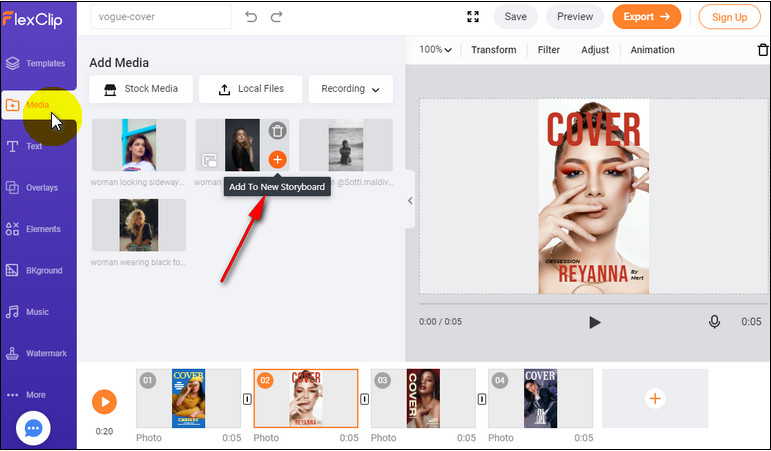Click the preview progress bar
771x451 pixels.
pos(593,304)
